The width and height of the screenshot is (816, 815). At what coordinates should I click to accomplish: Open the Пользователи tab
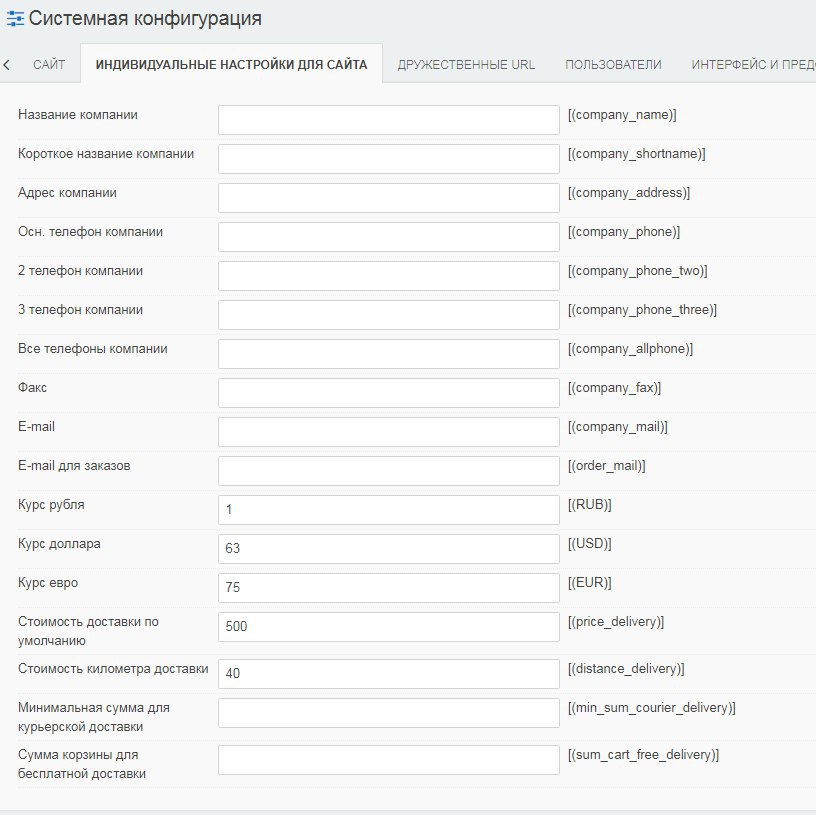pyautogui.click(x=613, y=65)
